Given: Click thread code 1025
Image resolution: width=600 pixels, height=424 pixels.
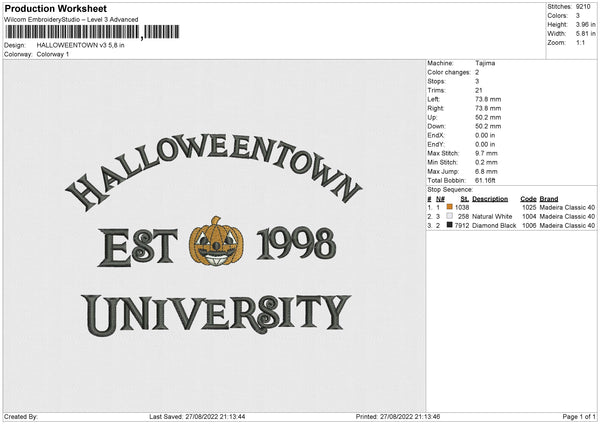Looking at the screenshot, I should point(529,207).
